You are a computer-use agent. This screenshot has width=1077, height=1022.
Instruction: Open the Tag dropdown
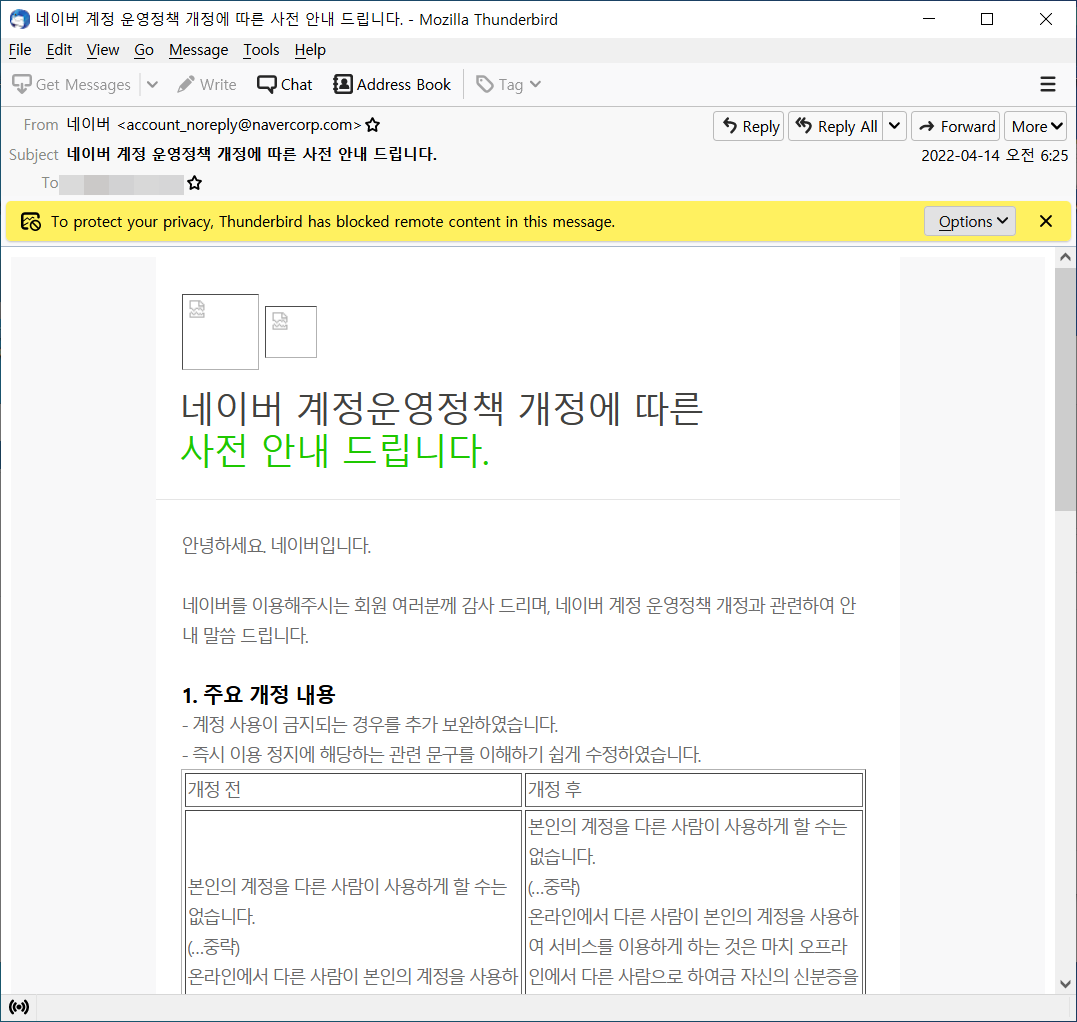[509, 84]
